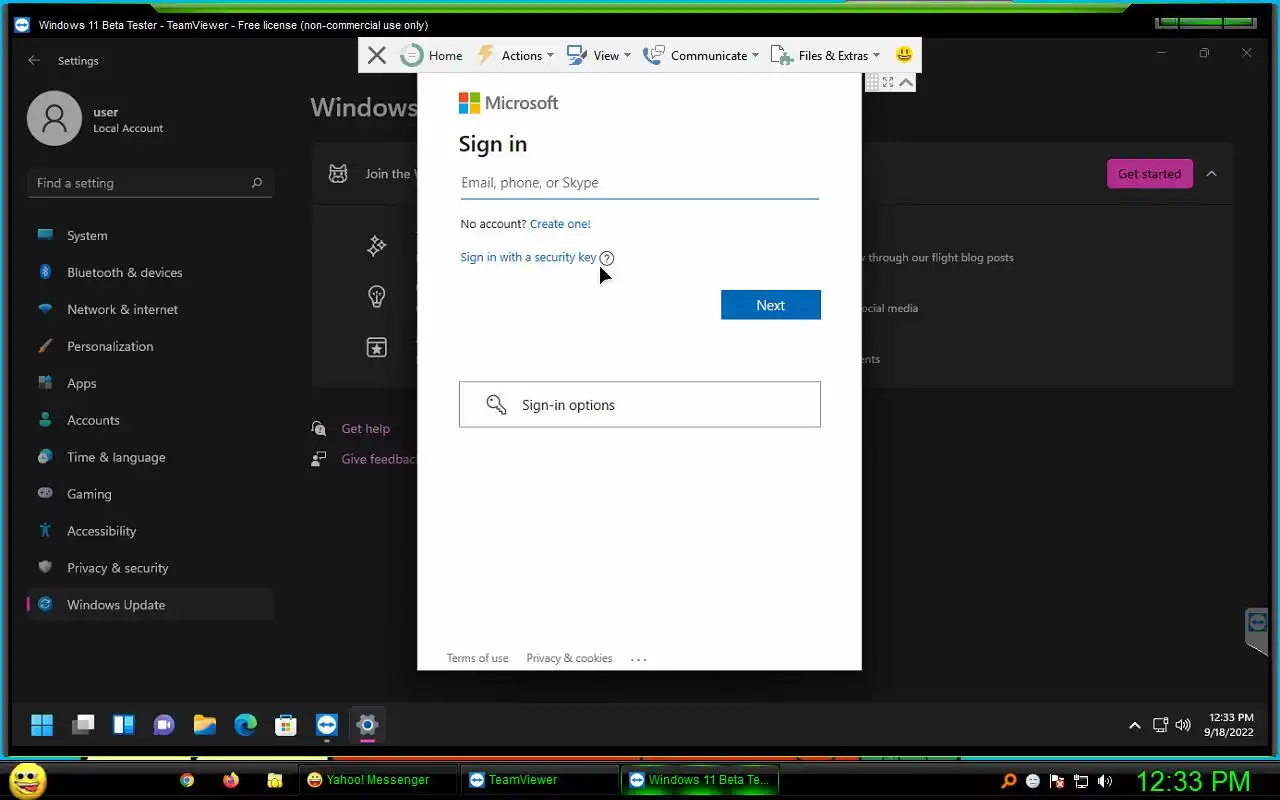Close the TeamViewer session with the X toolbar icon
Screen dimensions: 1280x800
377,55
